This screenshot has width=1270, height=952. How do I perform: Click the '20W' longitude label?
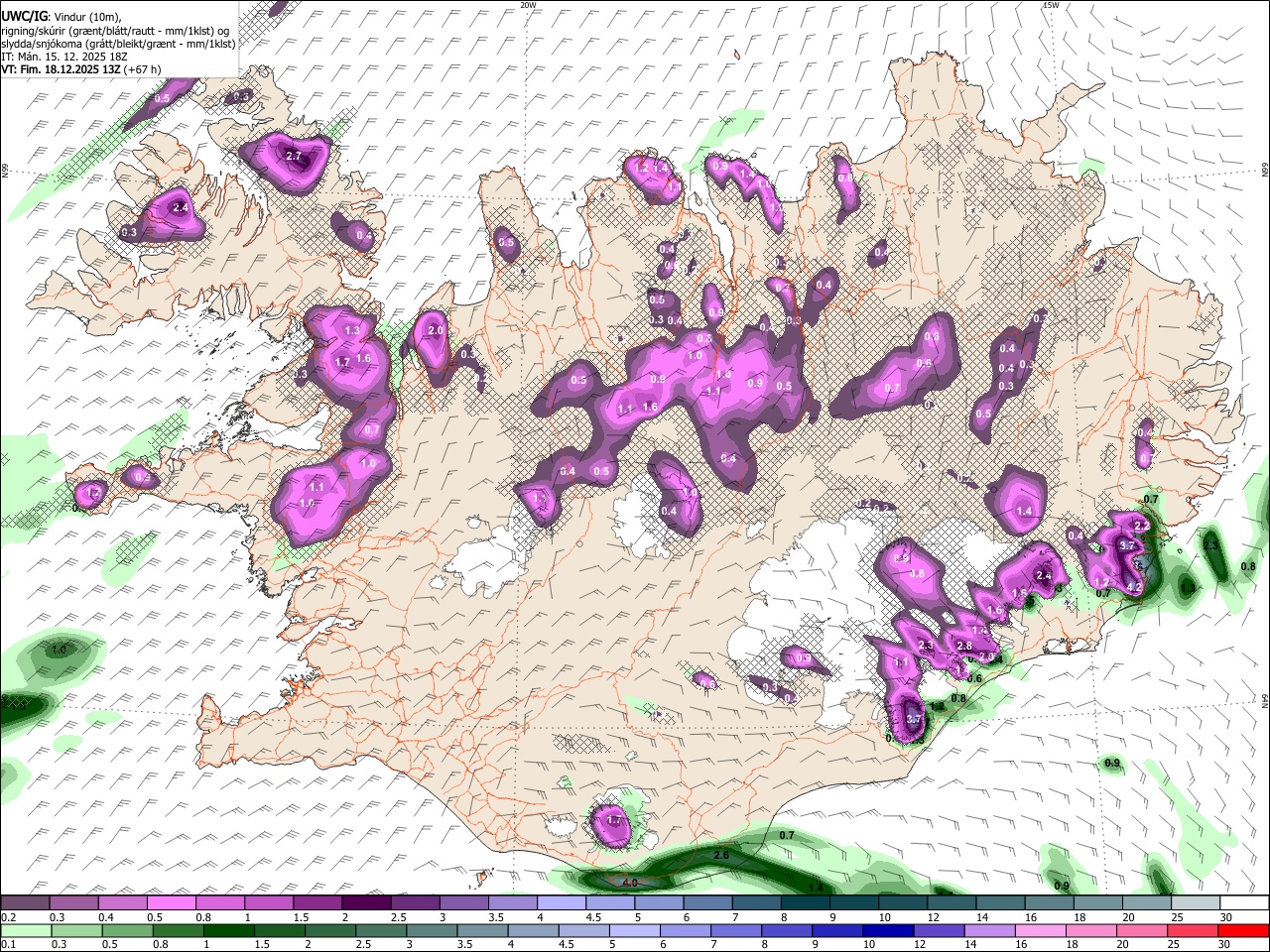coord(528,5)
